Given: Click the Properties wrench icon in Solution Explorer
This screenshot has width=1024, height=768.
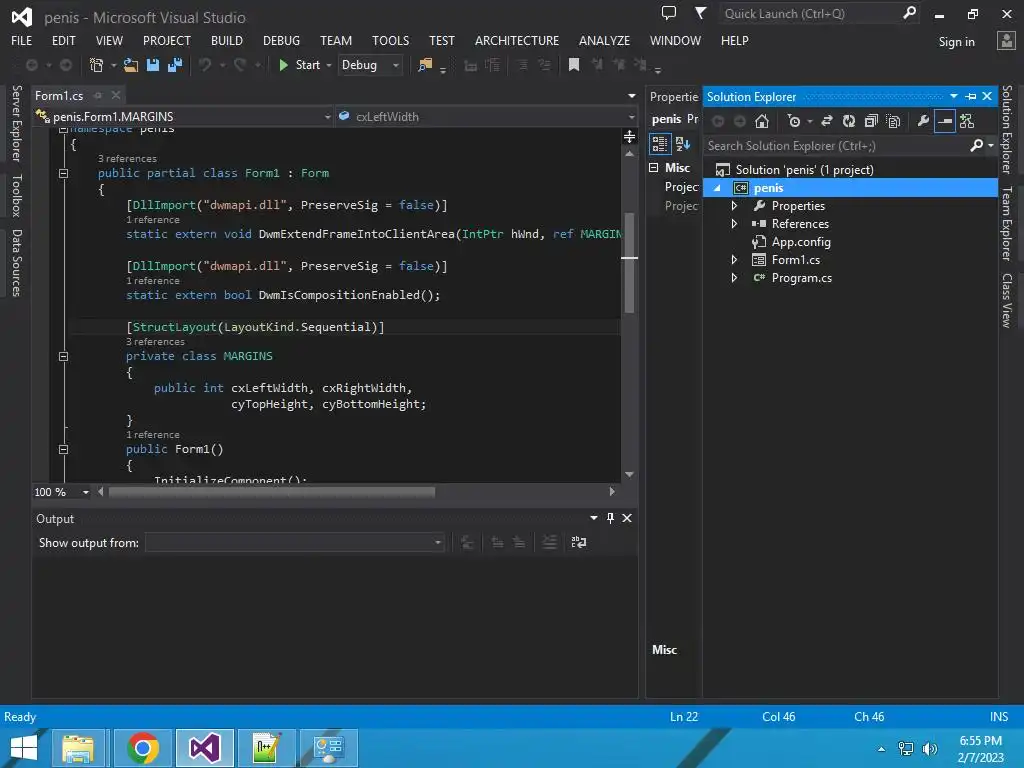Looking at the screenshot, I should [923, 121].
